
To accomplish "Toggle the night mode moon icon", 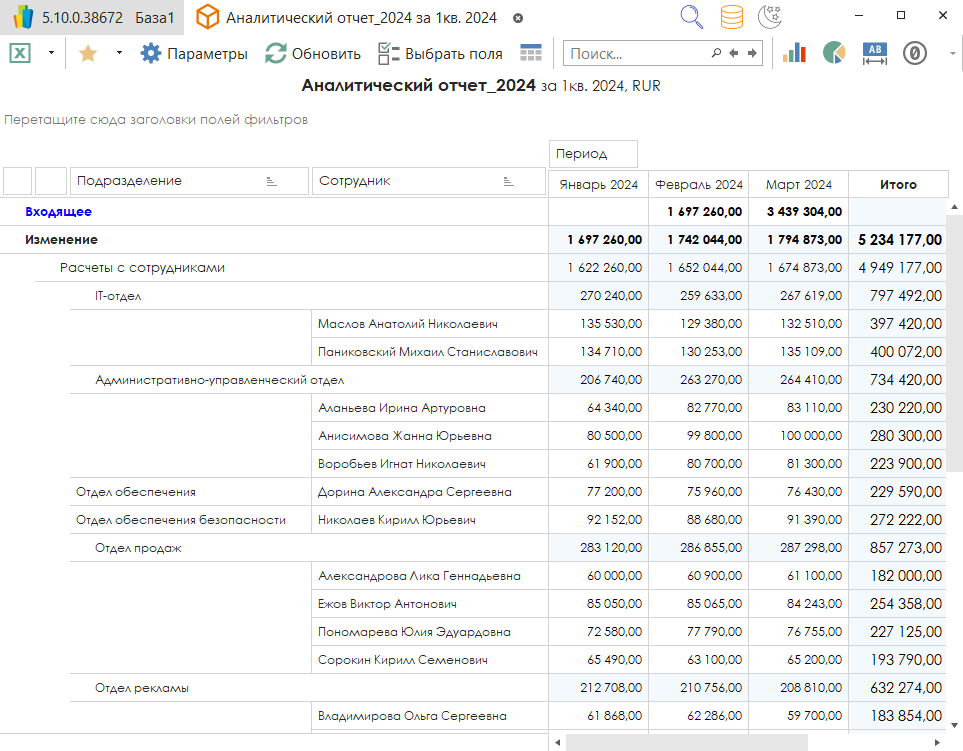I will pos(770,17).
